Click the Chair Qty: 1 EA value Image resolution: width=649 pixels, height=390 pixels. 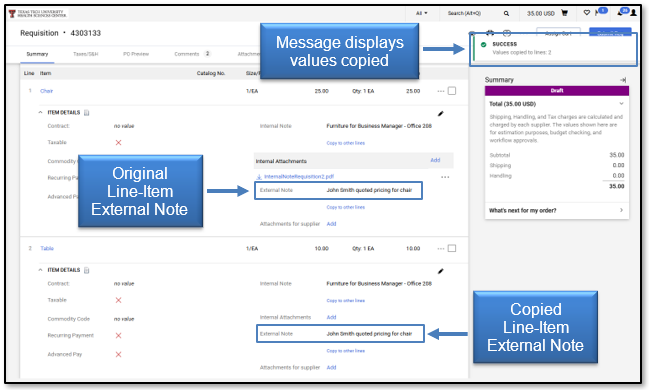tap(363, 91)
